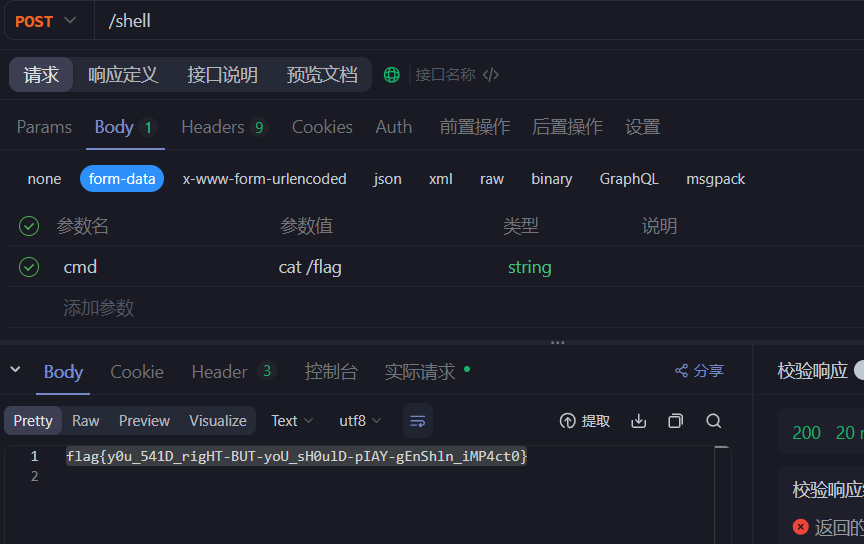Viewport: 864px width, 544px height.
Task: Click the red error icon beside 返回的
Action: coord(801,527)
